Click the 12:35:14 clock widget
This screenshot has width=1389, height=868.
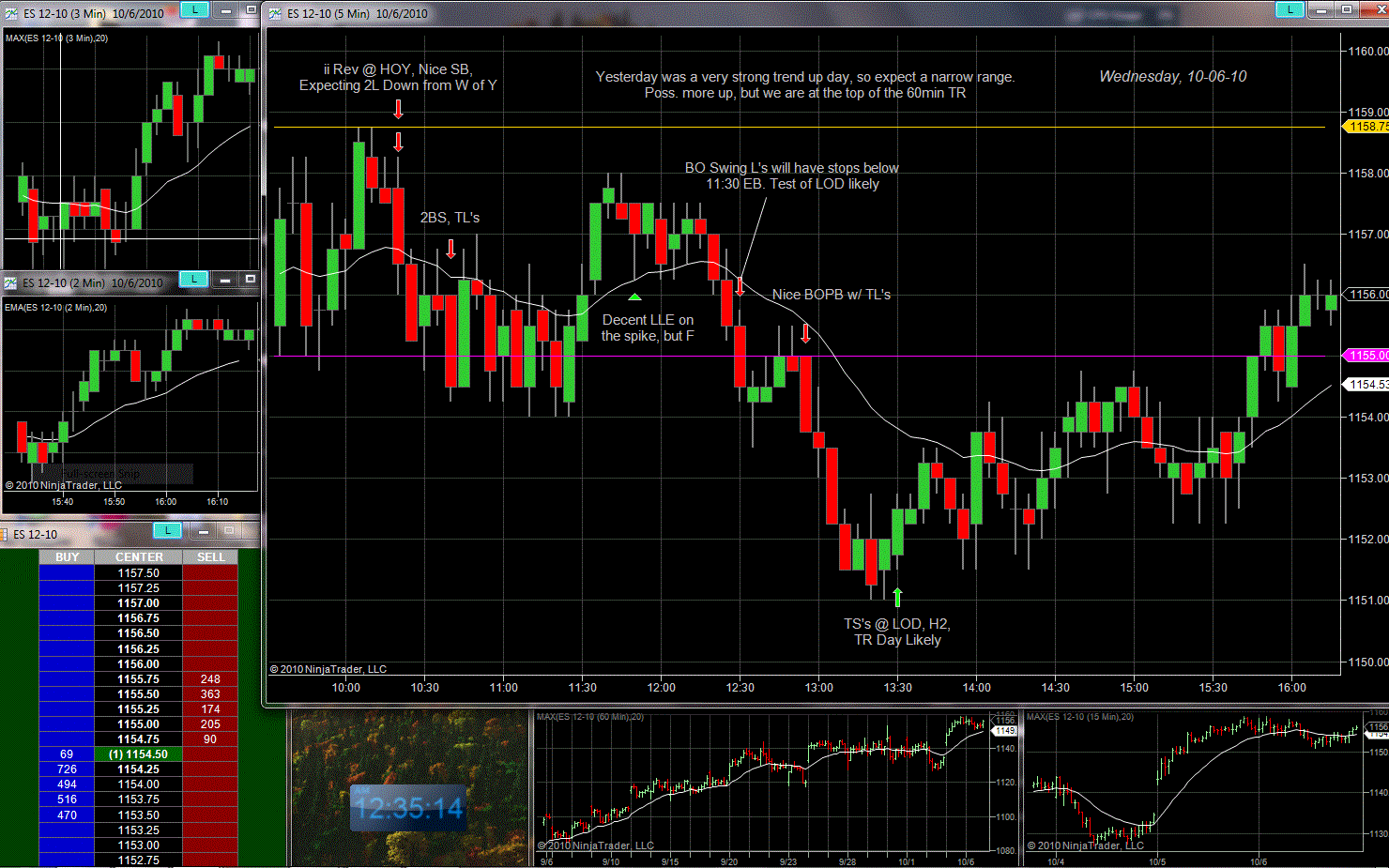408,808
